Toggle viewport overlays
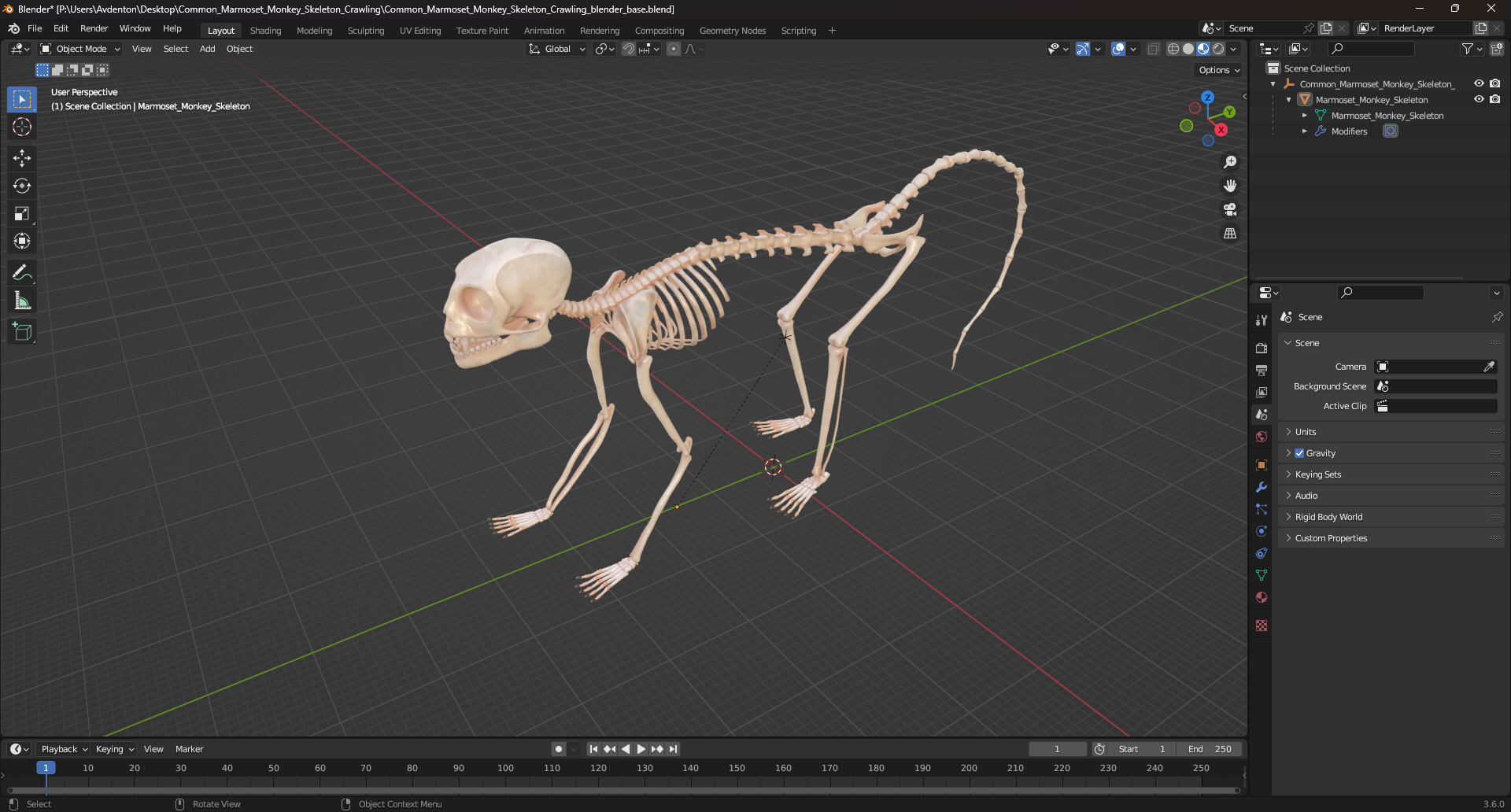Screen dimensions: 1511x812 coord(1118,49)
